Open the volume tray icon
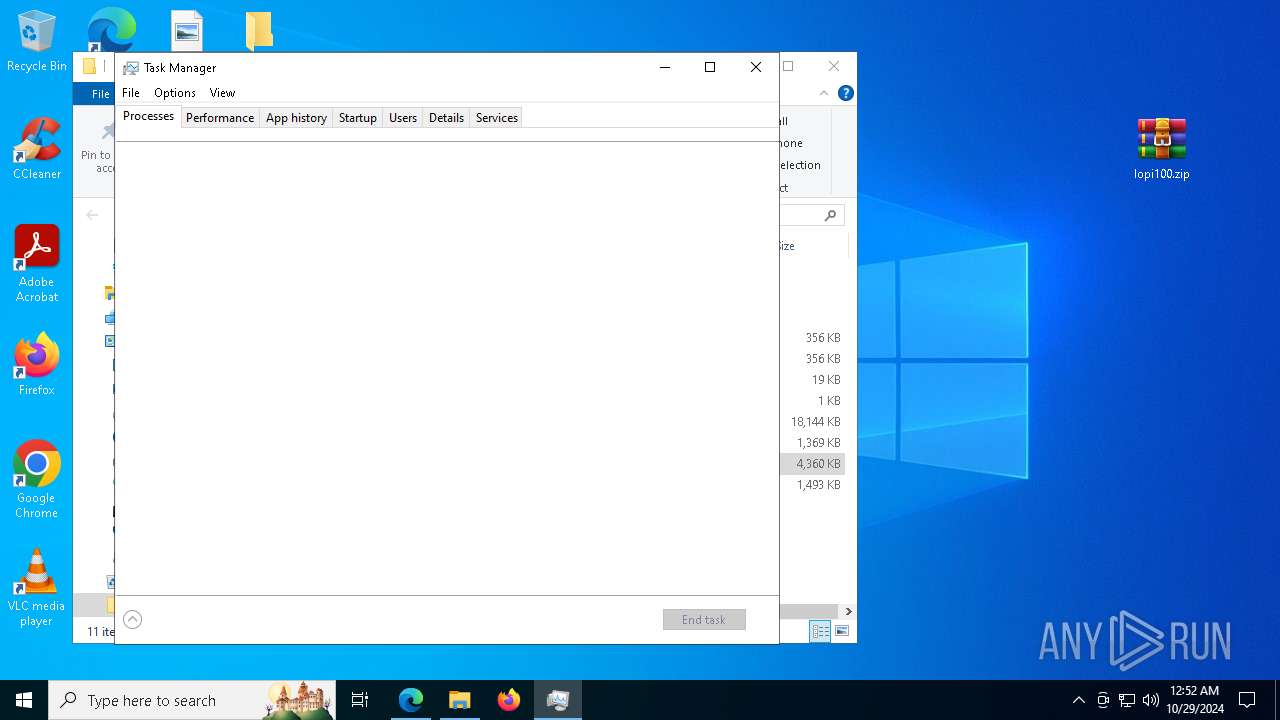Viewport: 1280px width, 720px height. pos(1150,700)
